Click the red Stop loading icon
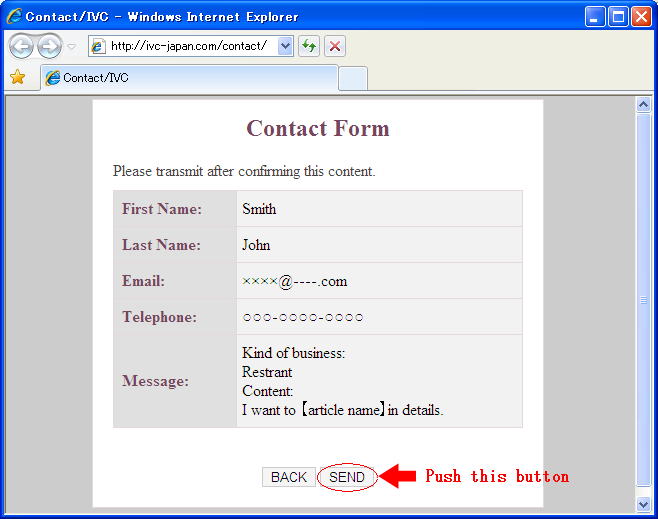 [334, 46]
